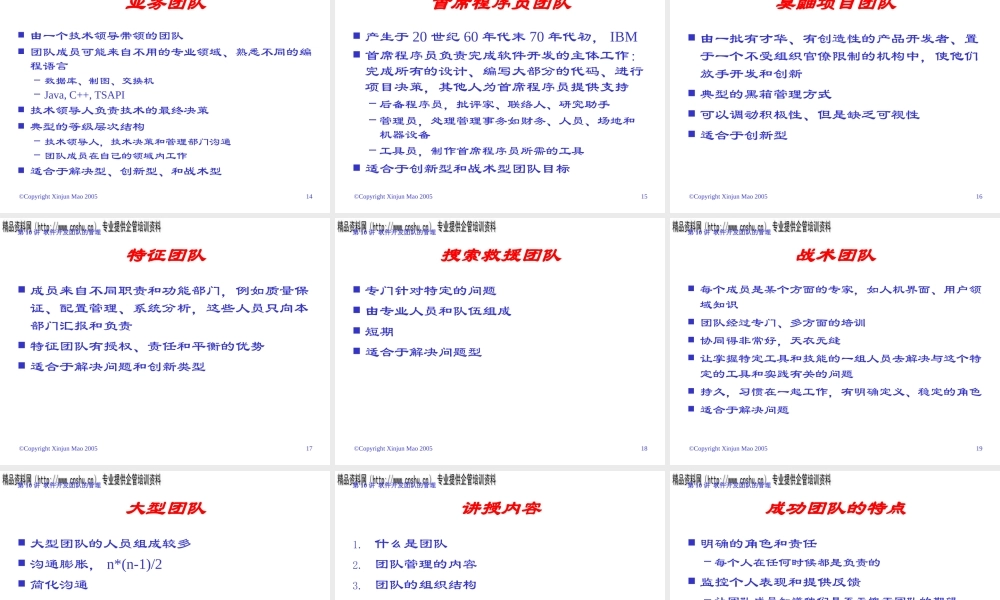Click page number 18 in slide footer
Image resolution: width=1000 pixels, height=600 pixels.
644,448
